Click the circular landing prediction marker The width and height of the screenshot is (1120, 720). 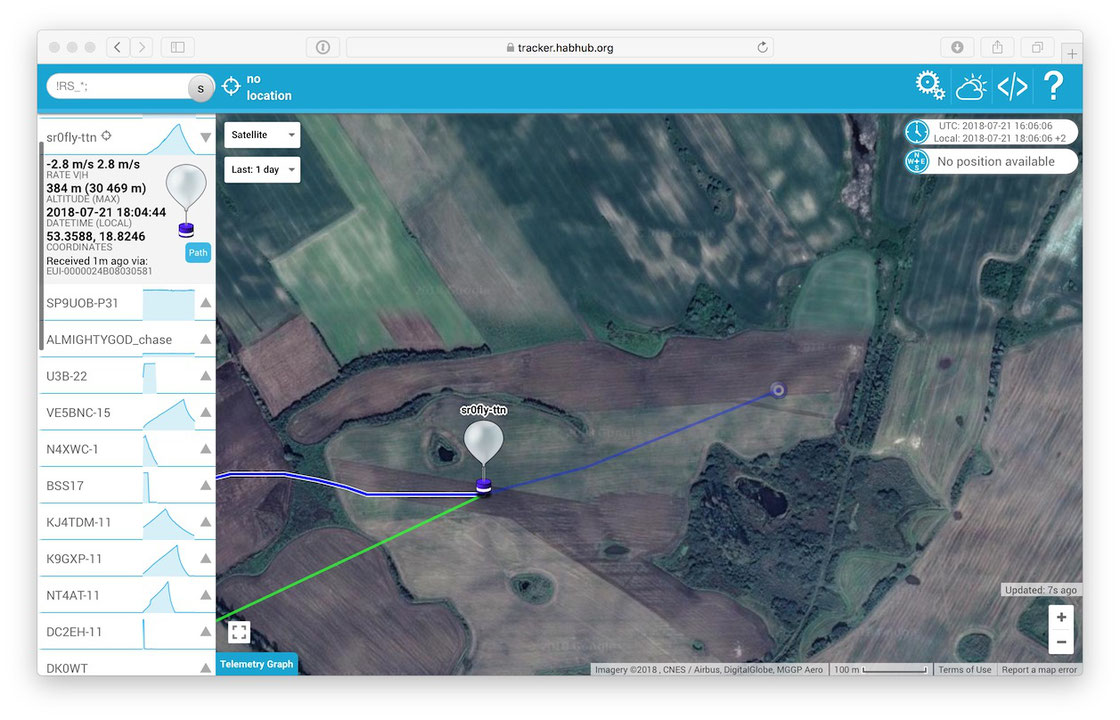click(779, 390)
